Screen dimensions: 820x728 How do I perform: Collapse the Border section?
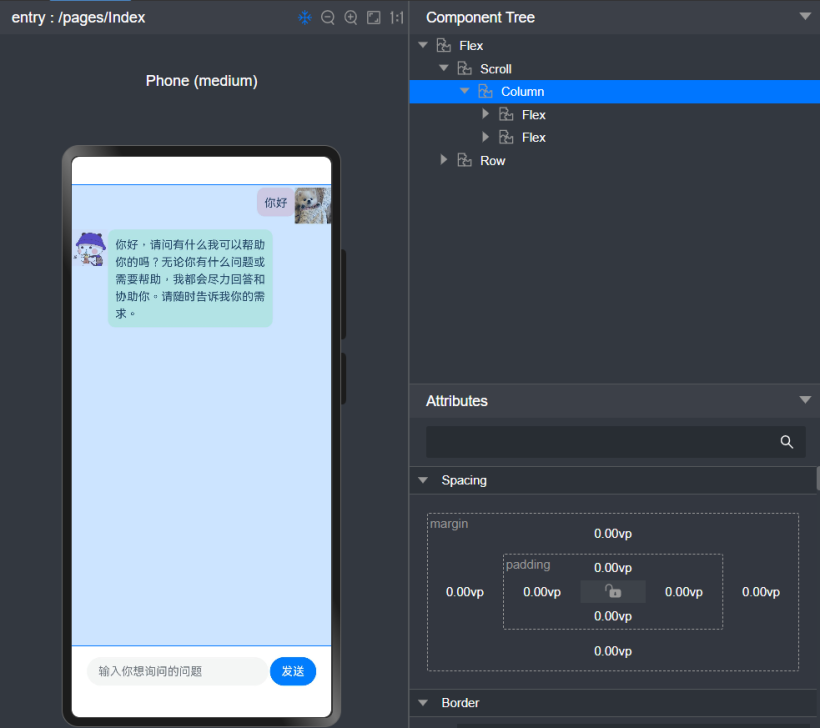point(423,703)
